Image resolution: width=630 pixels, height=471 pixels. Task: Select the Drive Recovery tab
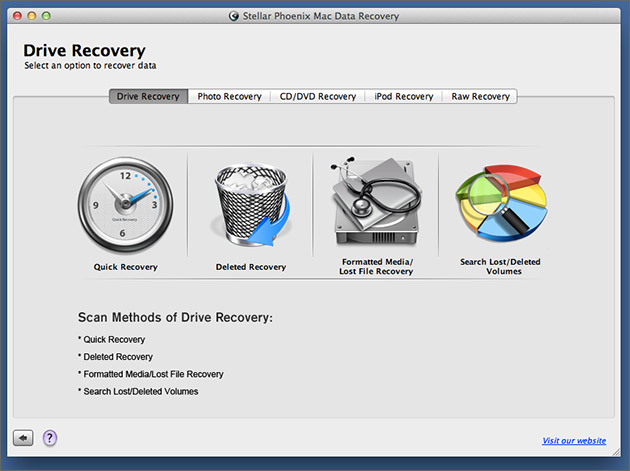tap(148, 97)
